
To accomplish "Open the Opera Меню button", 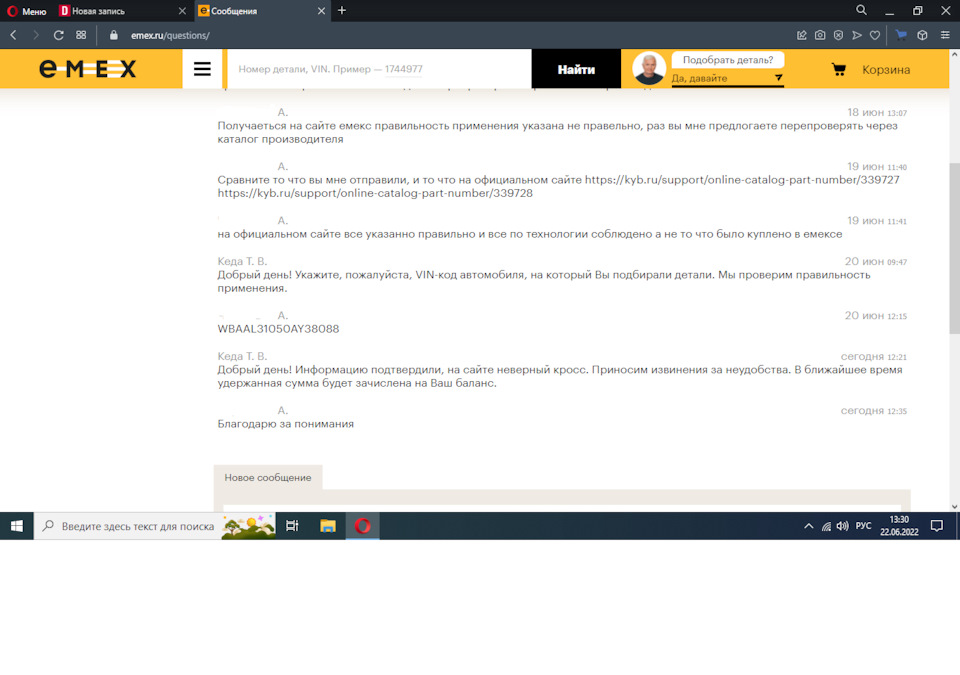I will [26, 11].
